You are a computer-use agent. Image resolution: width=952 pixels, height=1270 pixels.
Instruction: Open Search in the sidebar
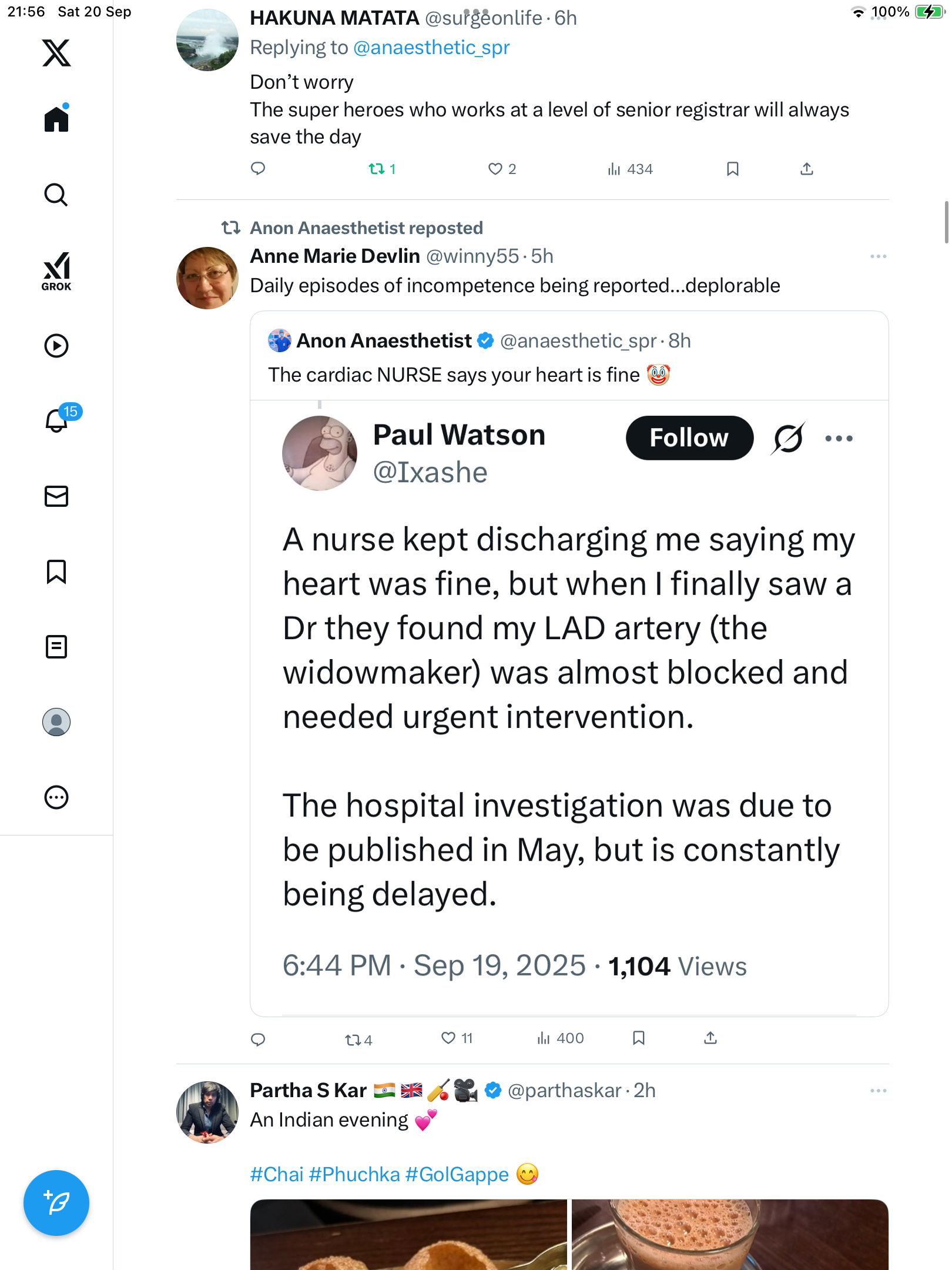point(56,195)
